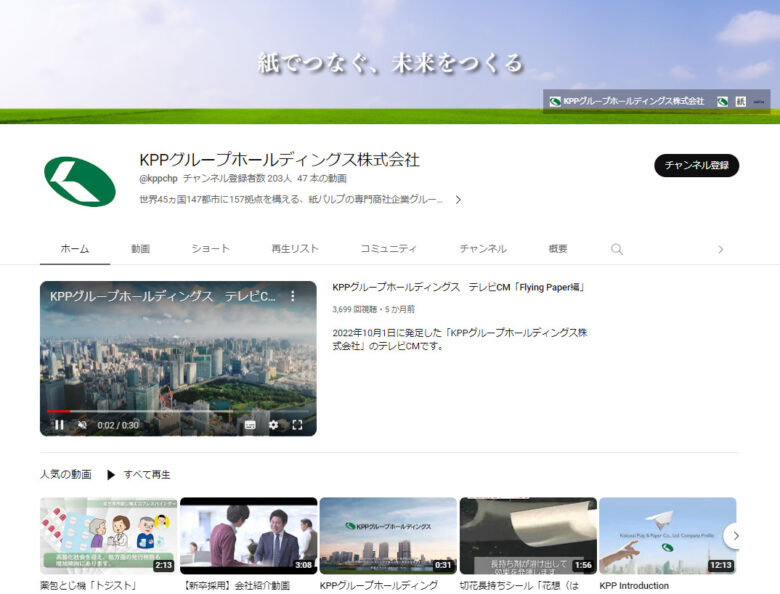Click the 人気の動画 section heading
Image resolution: width=780 pixels, height=594 pixels.
coord(66,475)
